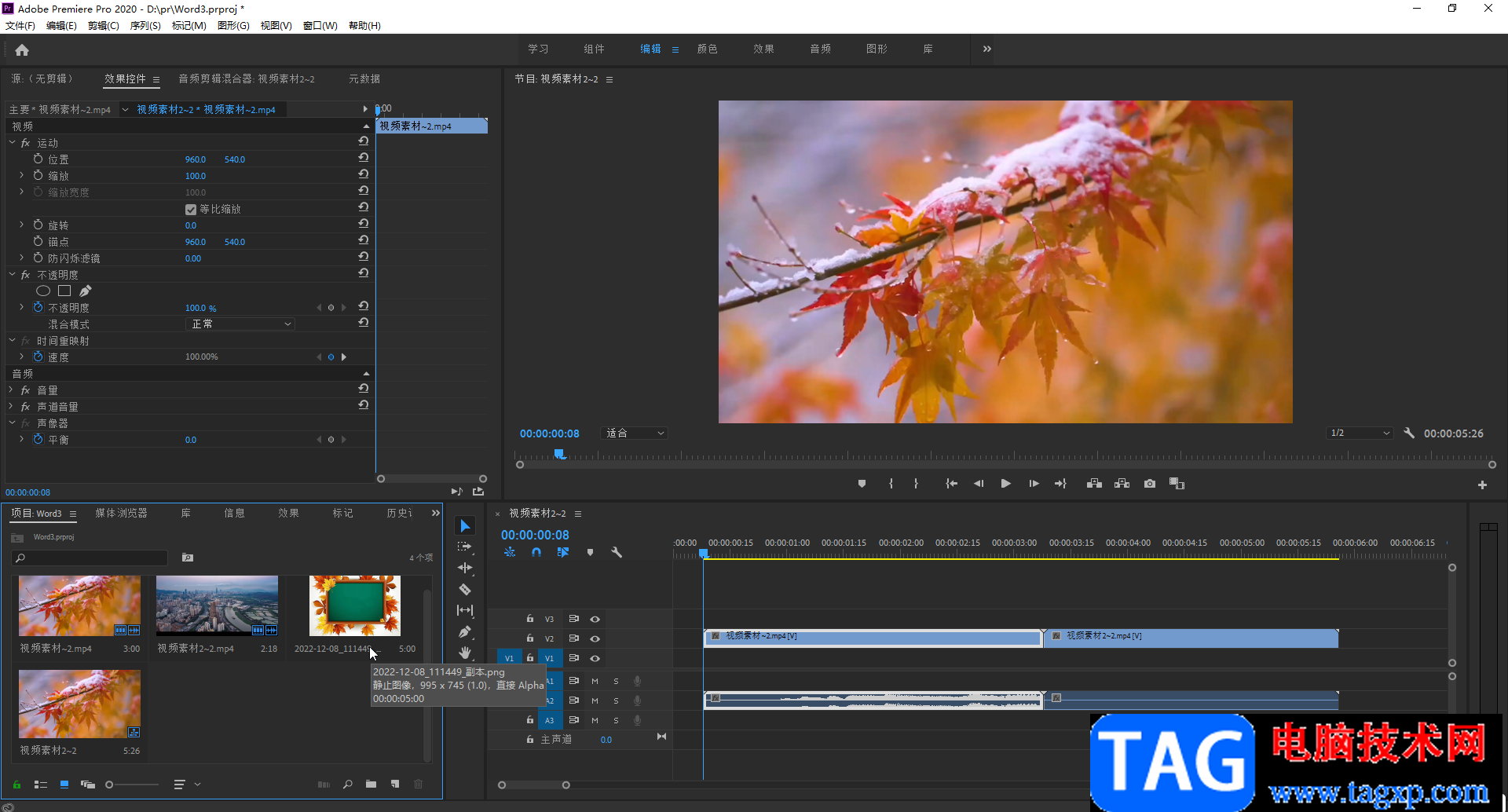The image size is (1508, 812).
Task: Expand the 缩放 property
Action: point(21,175)
